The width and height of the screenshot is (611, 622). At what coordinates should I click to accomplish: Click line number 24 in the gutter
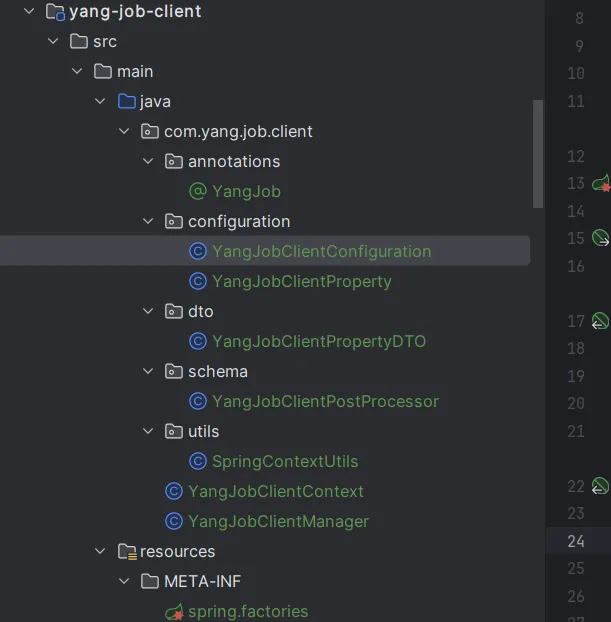[x=575, y=541]
